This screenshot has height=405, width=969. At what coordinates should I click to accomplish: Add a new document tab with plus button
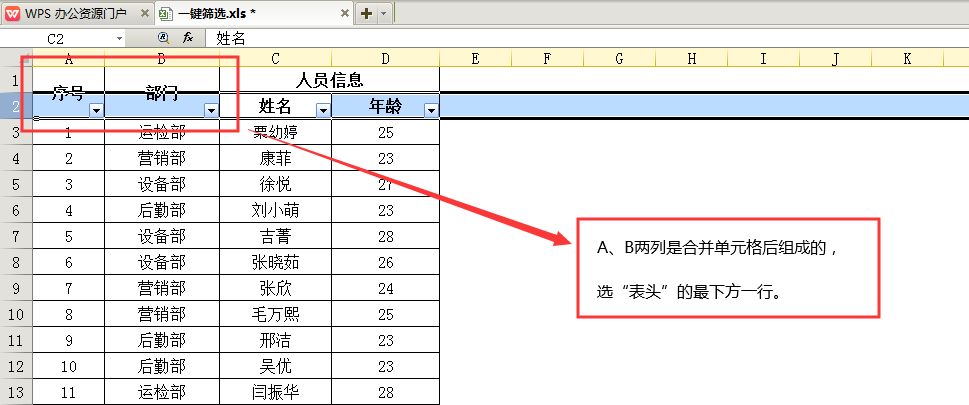pyautogui.click(x=366, y=13)
